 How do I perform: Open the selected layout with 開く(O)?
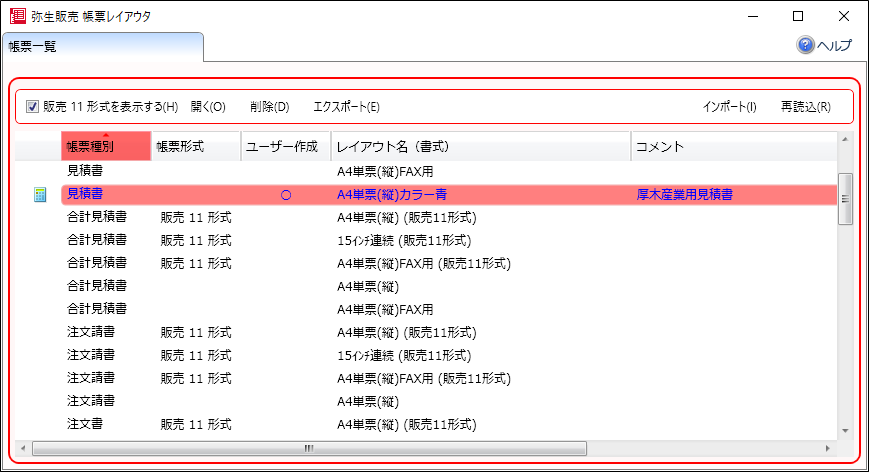(208, 106)
